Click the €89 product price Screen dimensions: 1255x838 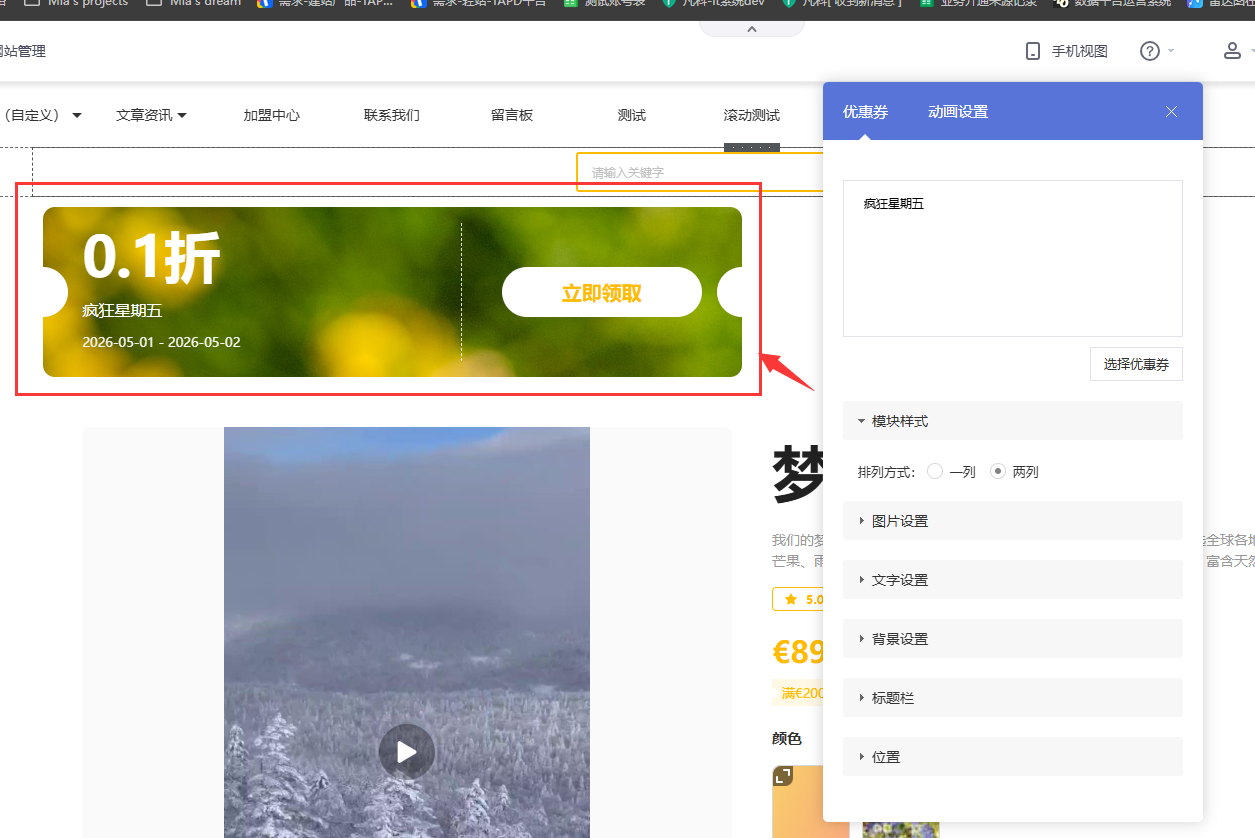click(798, 652)
